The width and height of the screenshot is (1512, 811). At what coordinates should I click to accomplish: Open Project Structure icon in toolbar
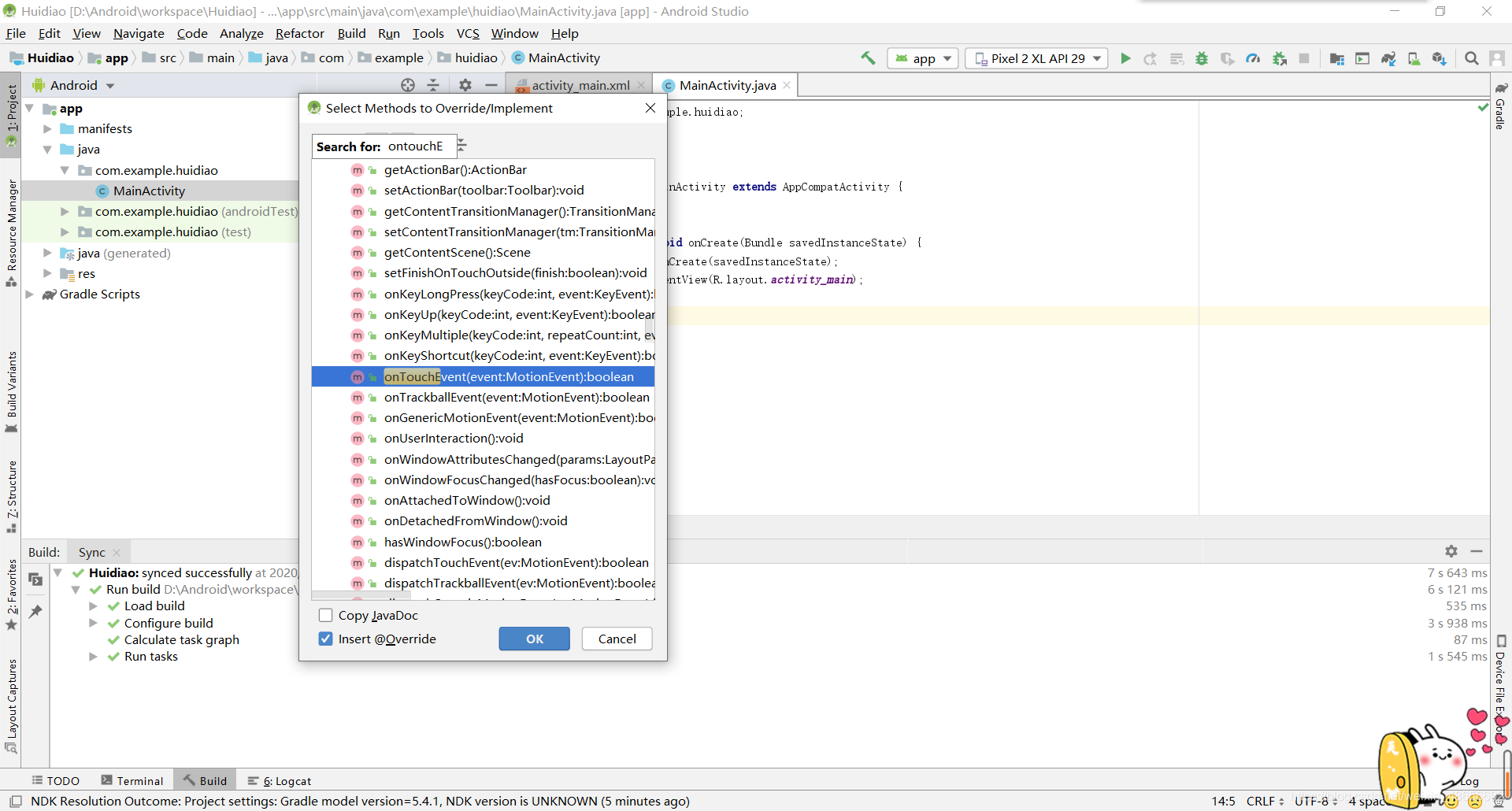[x=1336, y=58]
